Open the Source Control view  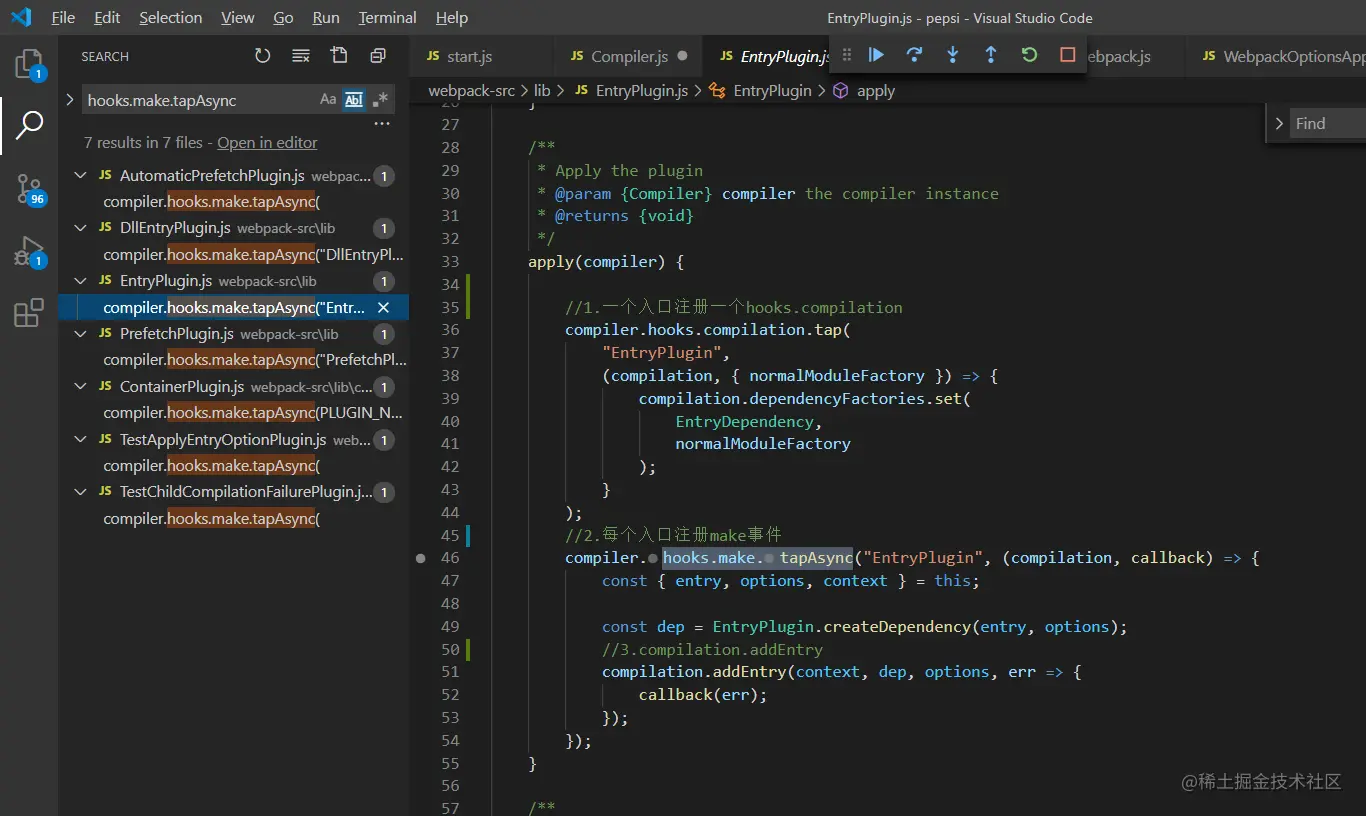29,188
